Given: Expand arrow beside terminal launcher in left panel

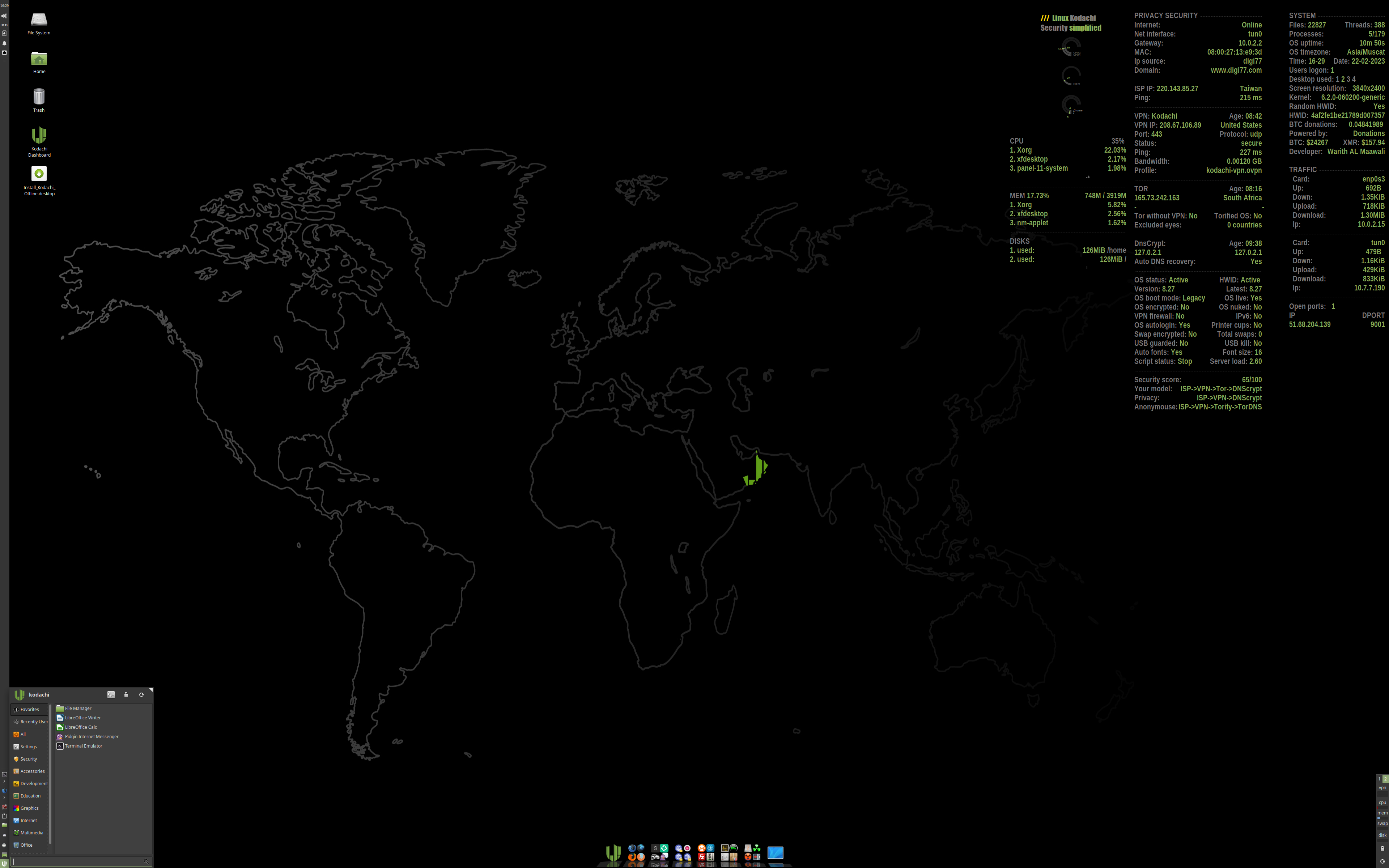Looking at the screenshot, I should pos(4,781).
